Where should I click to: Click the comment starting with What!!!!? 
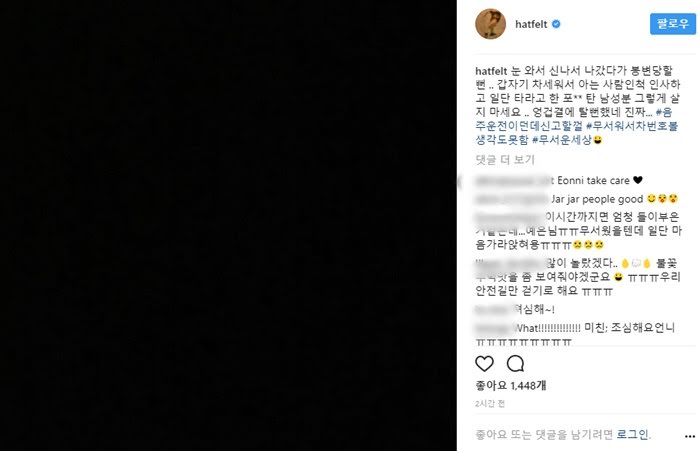[575, 334]
